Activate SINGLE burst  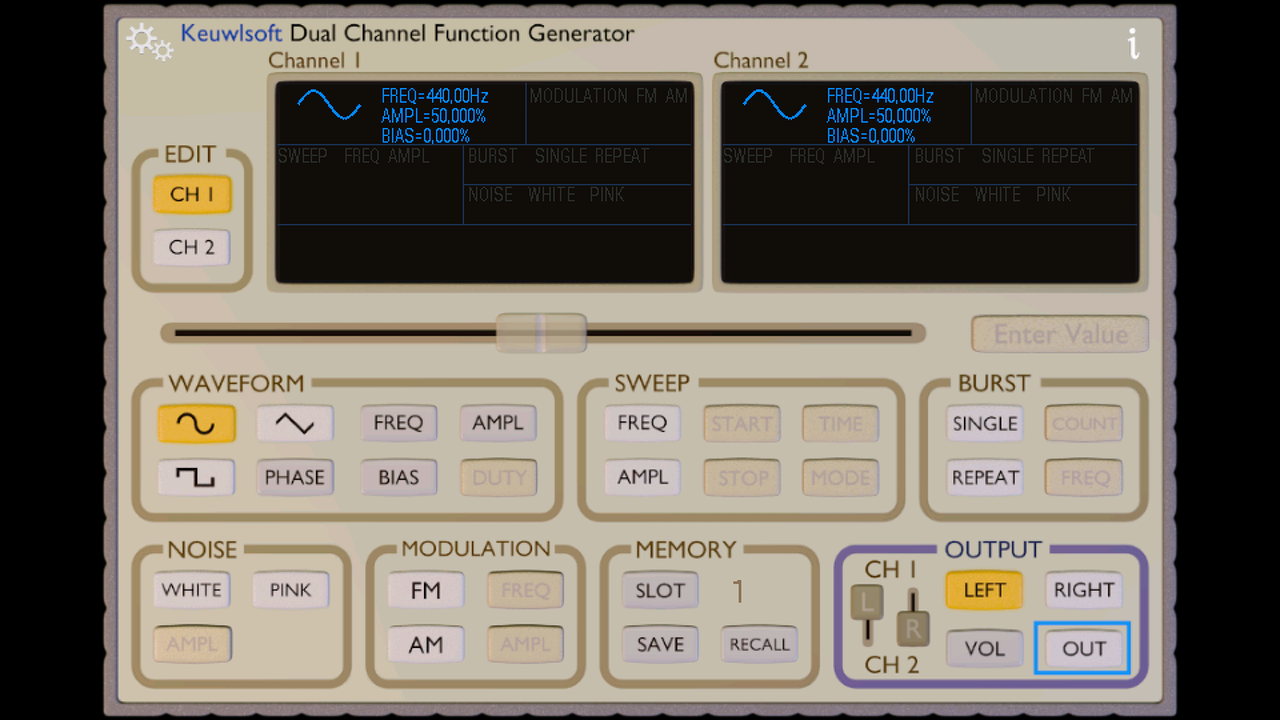985,424
